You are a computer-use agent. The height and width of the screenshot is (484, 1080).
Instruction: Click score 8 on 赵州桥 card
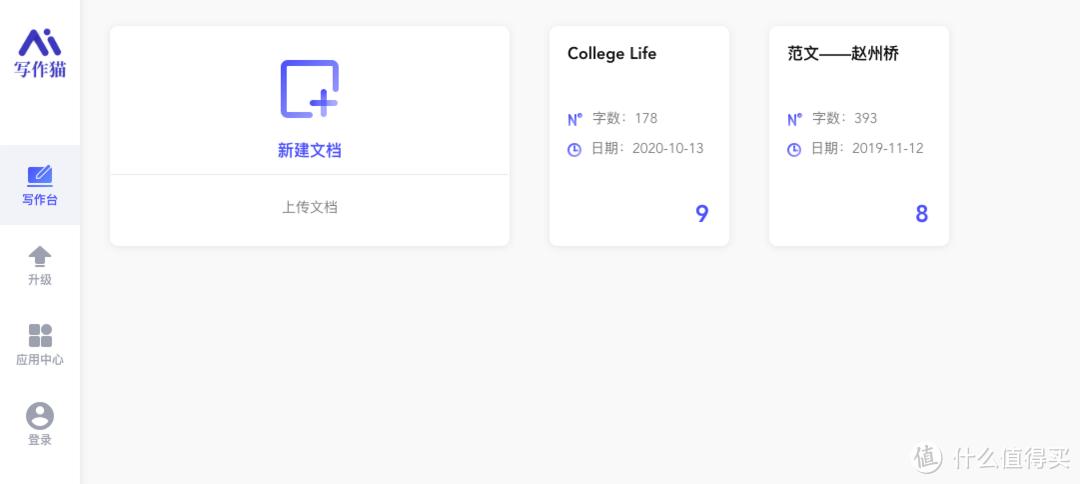922,213
